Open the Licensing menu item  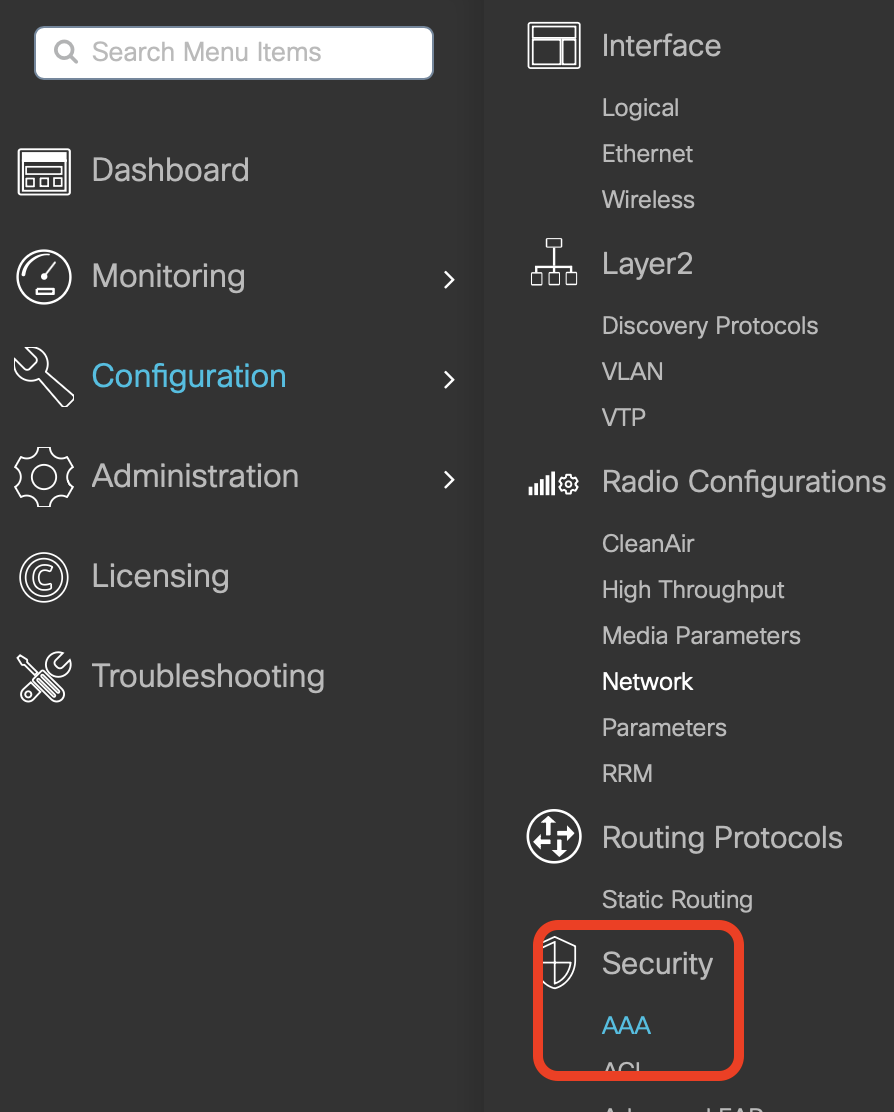pyautogui.click(x=160, y=576)
